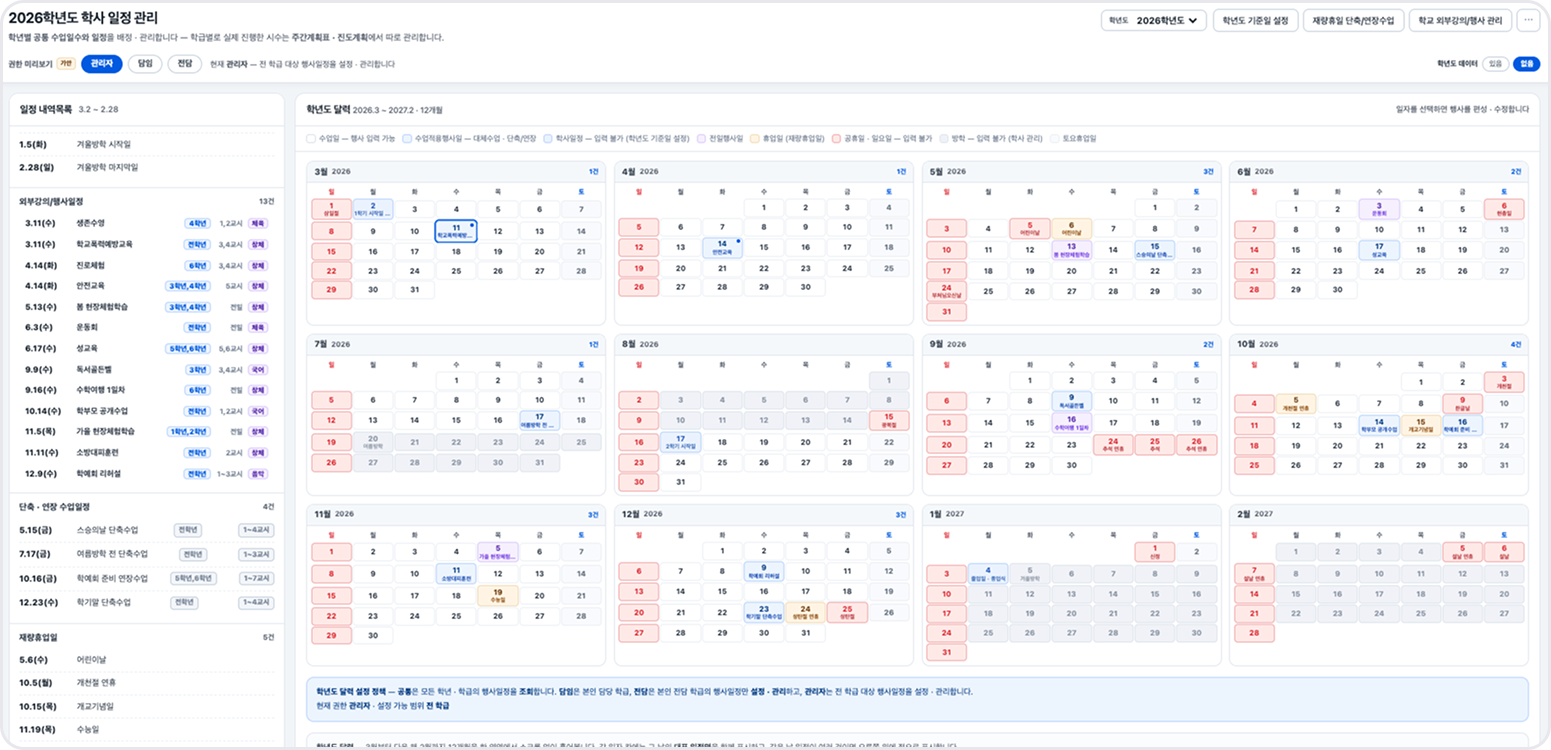Viewport: 1551px width, 750px height.
Task: Click the 4건 count in 10월 header
Action: pos(1516,344)
